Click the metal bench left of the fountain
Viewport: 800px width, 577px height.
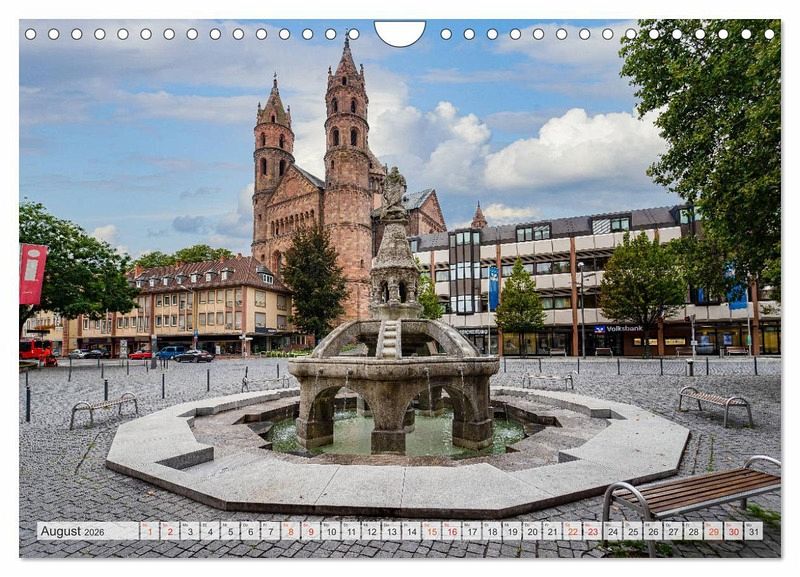pos(103,406)
